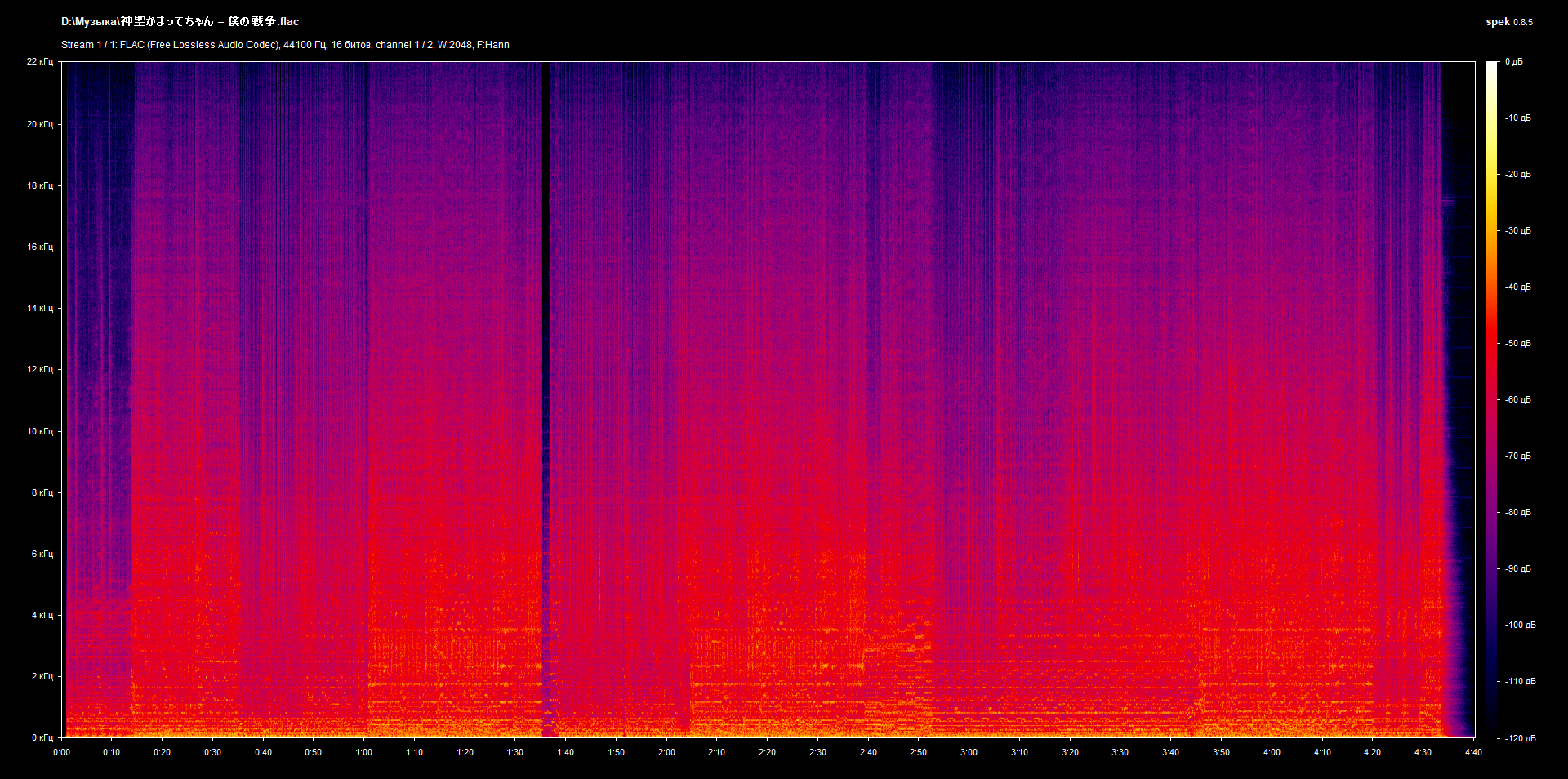This screenshot has height=779, width=1568.
Task: Click the 0:30 time axis label
Action: point(212,752)
